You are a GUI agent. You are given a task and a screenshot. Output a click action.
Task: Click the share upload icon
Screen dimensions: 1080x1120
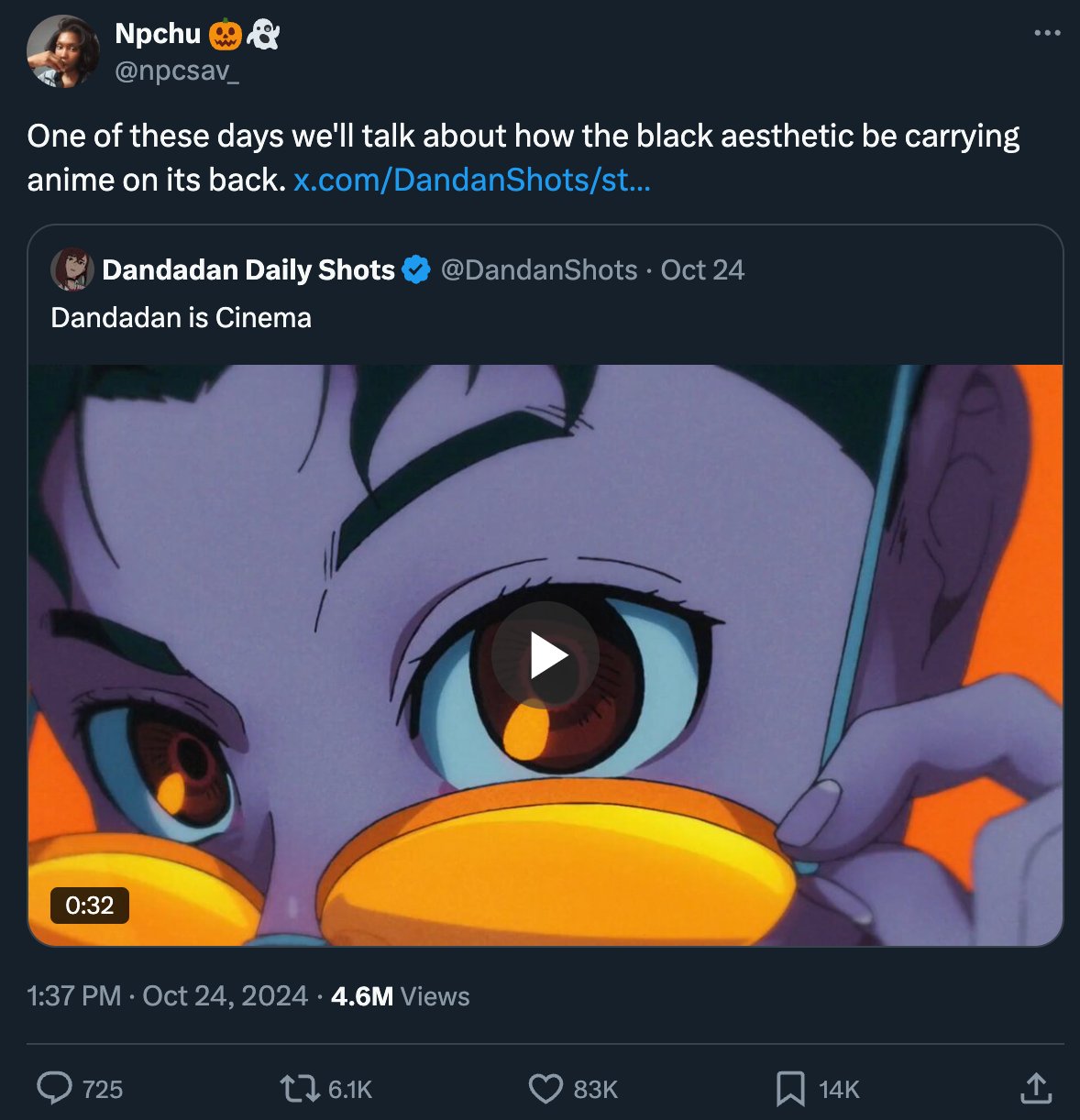coord(1035,1088)
